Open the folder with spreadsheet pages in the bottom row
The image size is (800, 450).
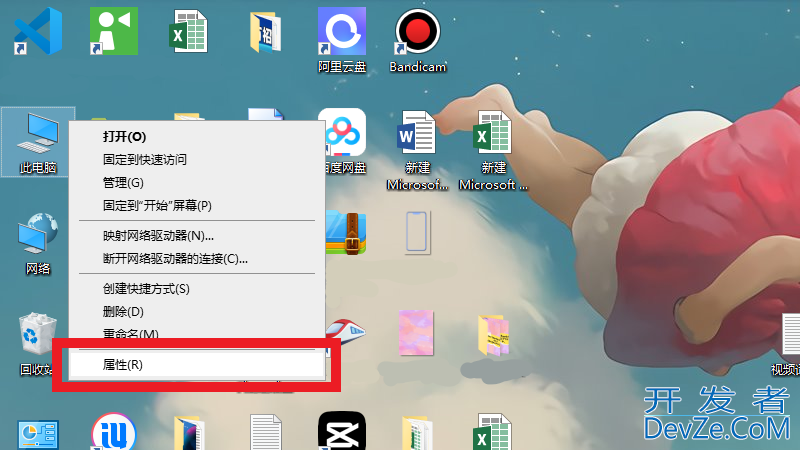coord(417,433)
